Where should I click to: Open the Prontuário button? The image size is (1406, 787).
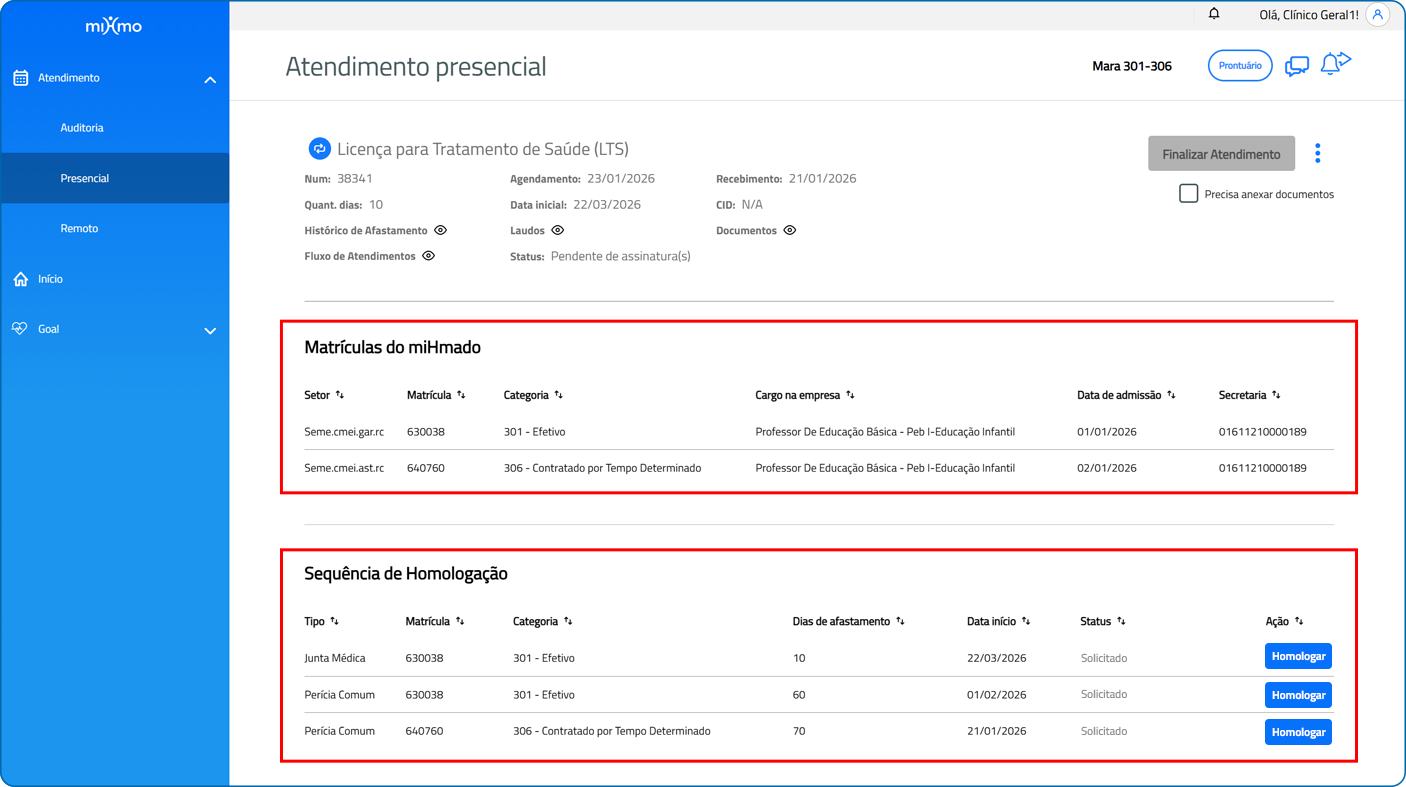[1239, 66]
